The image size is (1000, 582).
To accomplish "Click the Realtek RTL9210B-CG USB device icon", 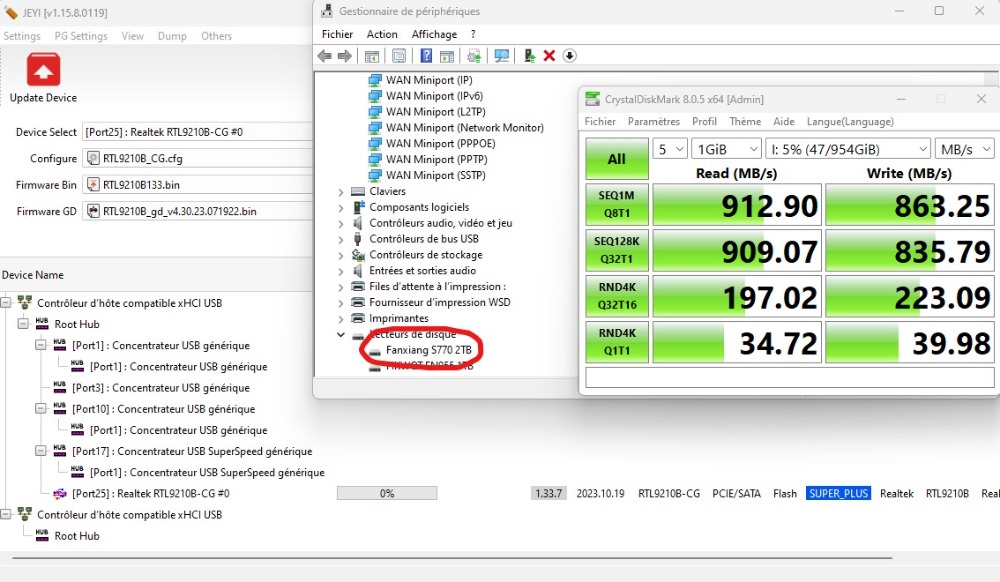I will point(59,493).
